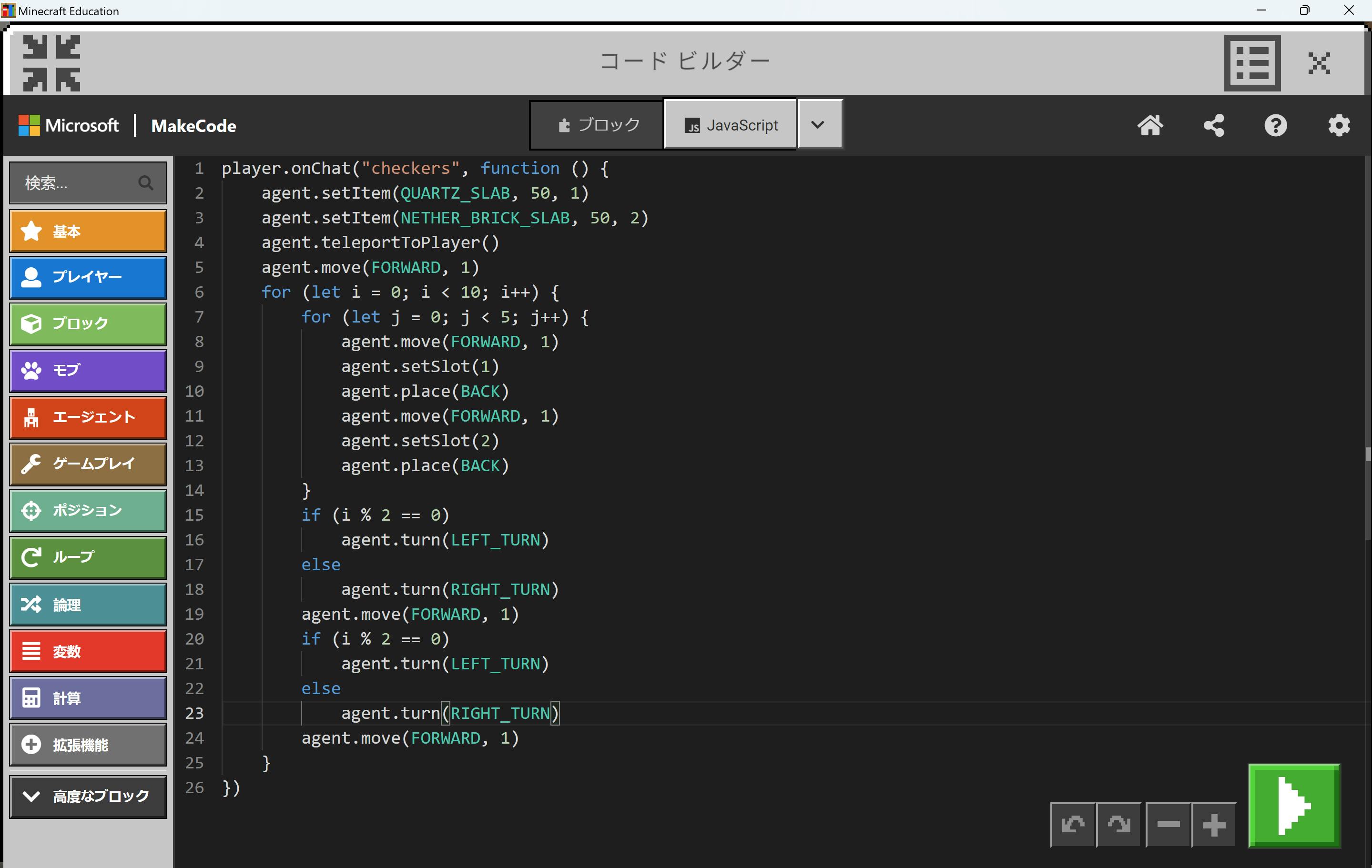Viewport: 1372px width, 868px height.
Task: Open the ループ toolbox category
Action: (x=88, y=556)
